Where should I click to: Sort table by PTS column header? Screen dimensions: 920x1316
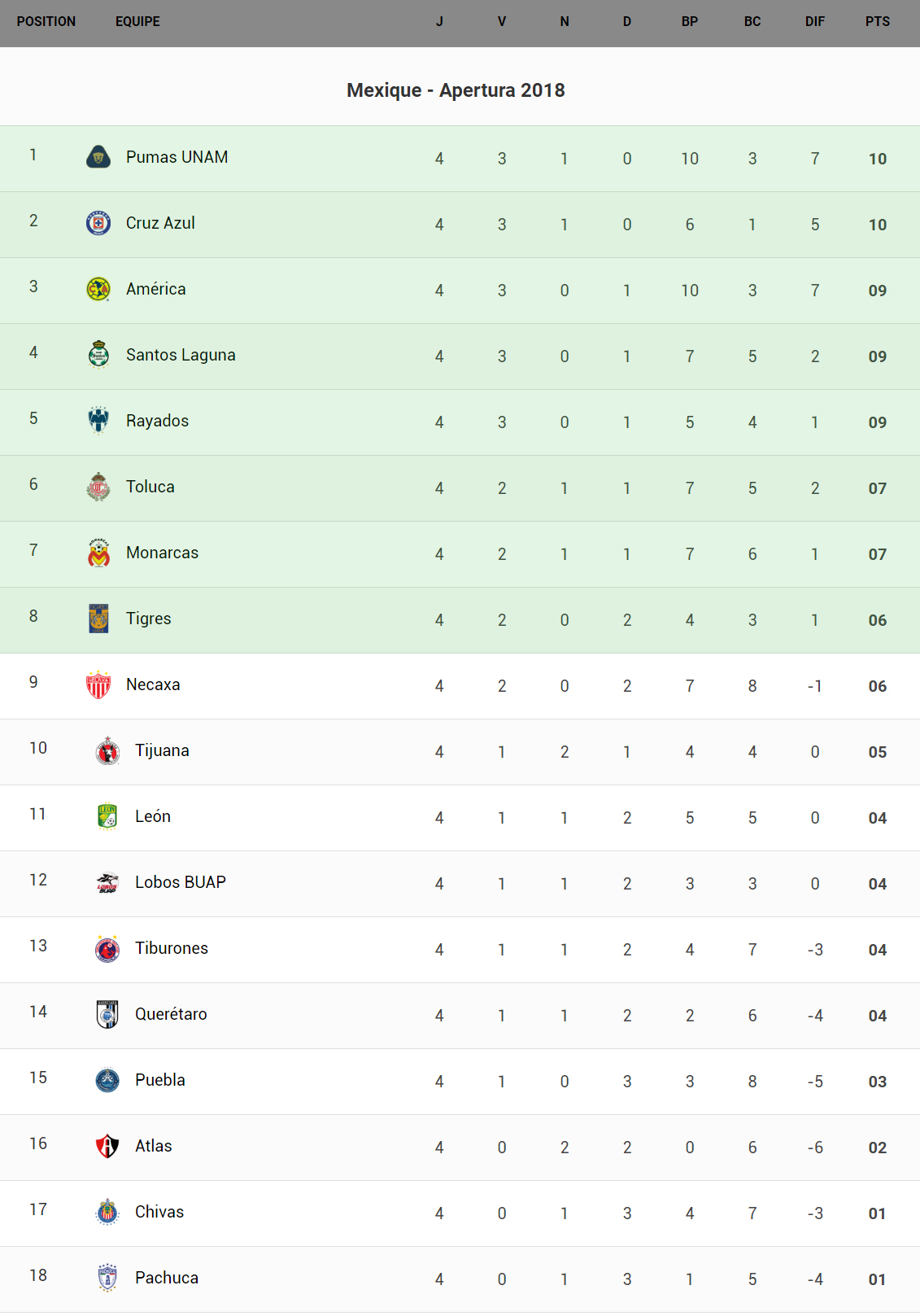click(877, 22)
